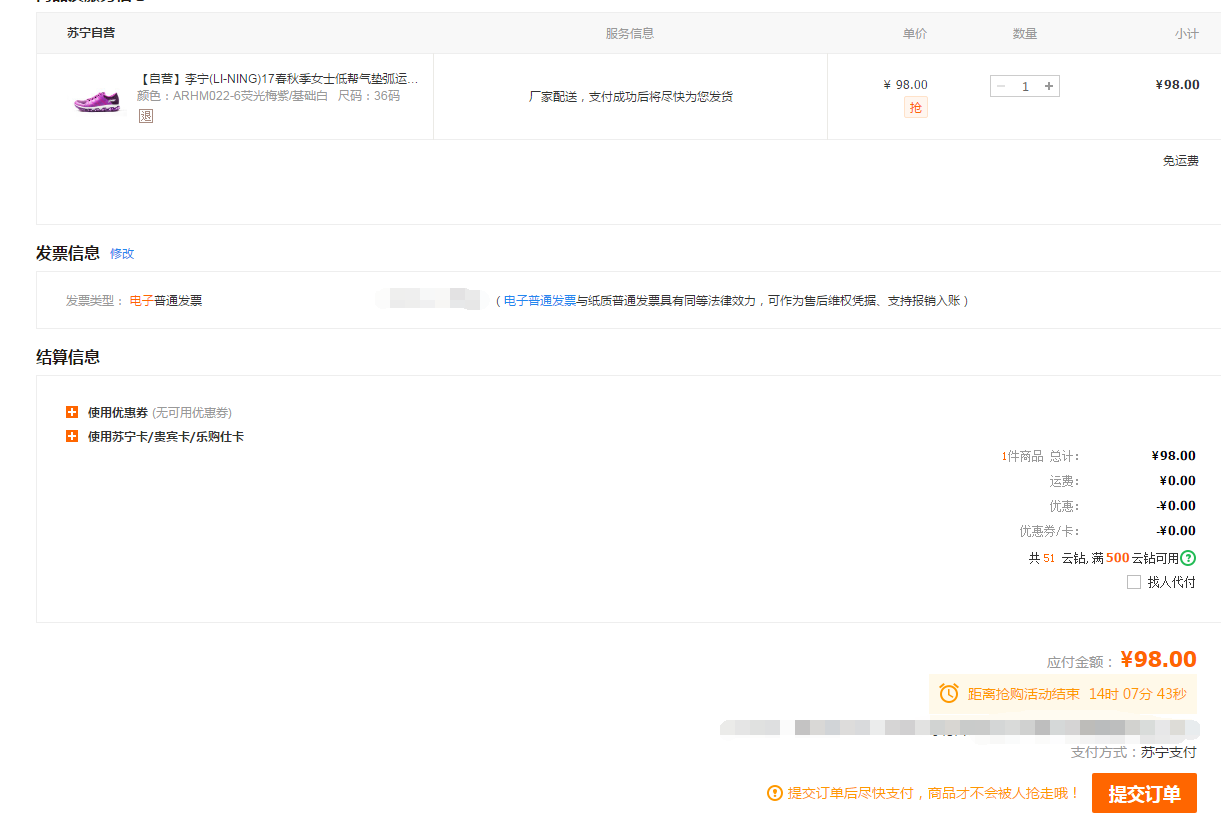Decrease quantity with the minus button

click(x=1001, y=86)
